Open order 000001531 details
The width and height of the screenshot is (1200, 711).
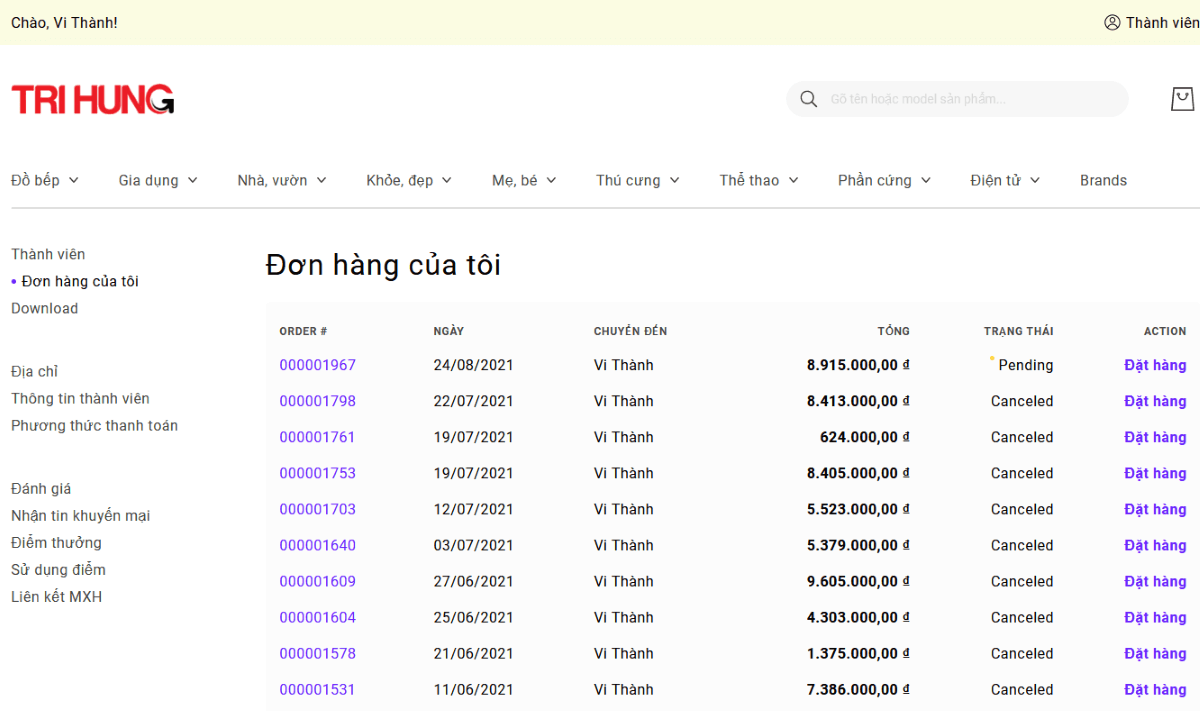coord(317,689)
